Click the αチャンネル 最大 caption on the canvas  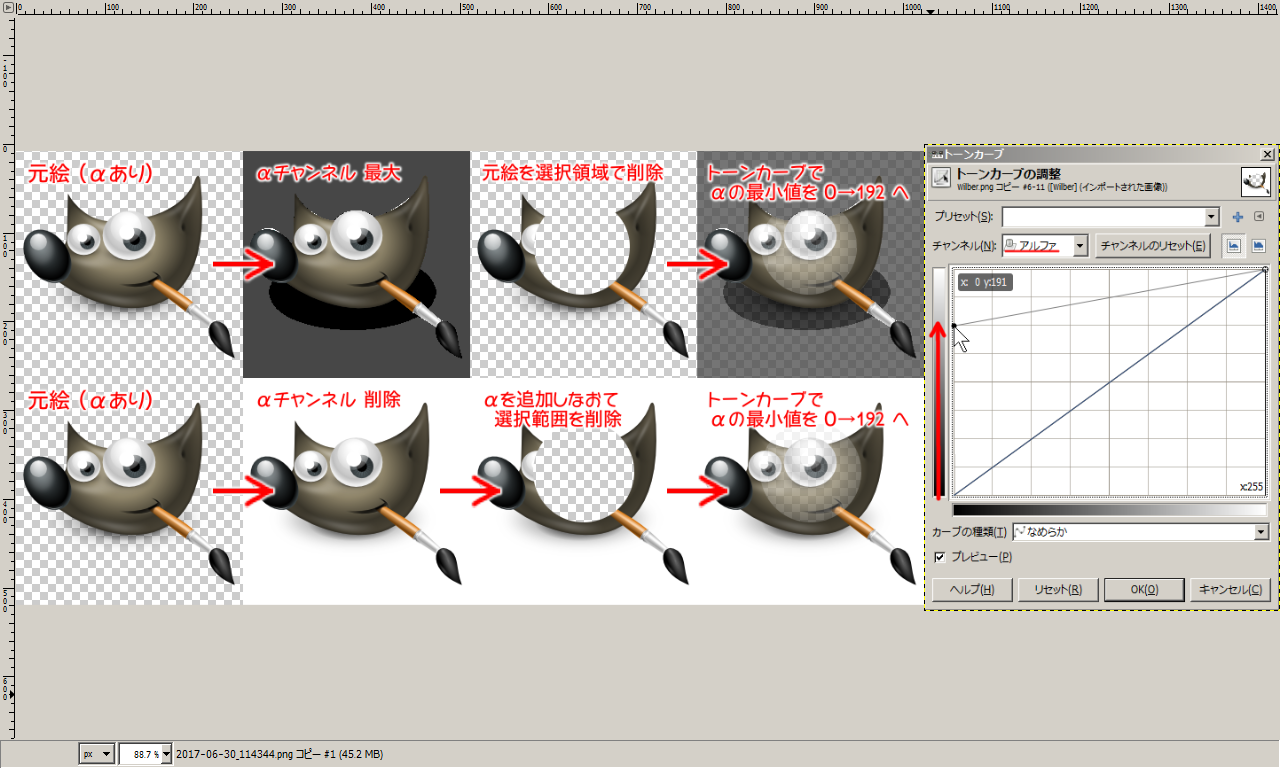point(329,174)
